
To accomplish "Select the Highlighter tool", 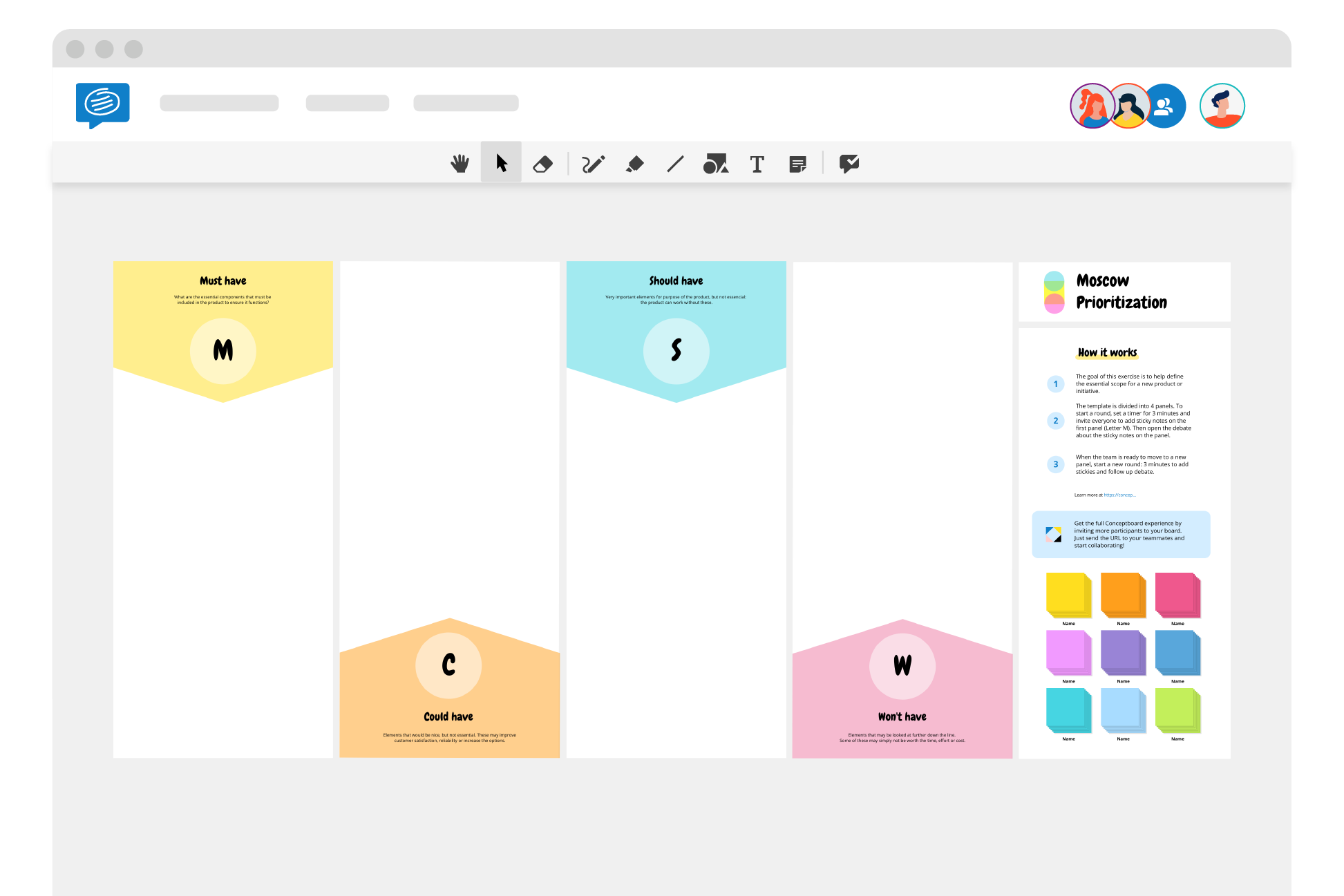I will click(634, 163).
